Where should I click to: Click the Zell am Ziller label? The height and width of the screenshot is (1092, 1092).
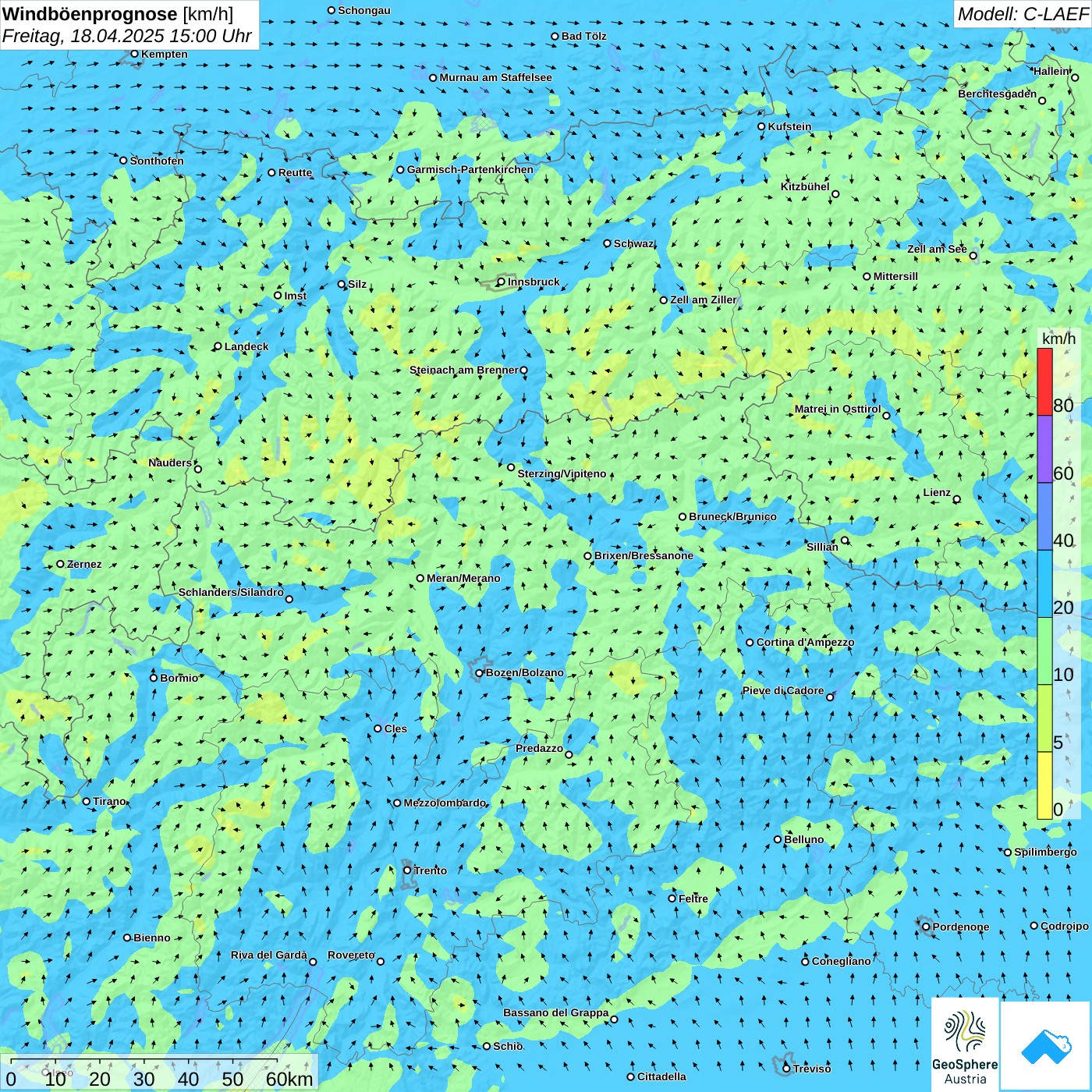pyautogui.click(x=703, y=300)
